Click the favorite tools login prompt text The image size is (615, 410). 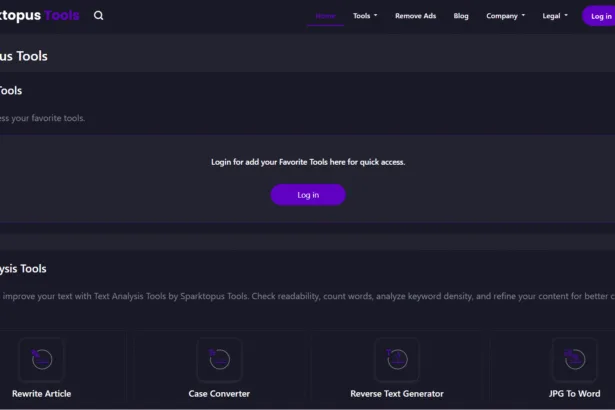308,161
